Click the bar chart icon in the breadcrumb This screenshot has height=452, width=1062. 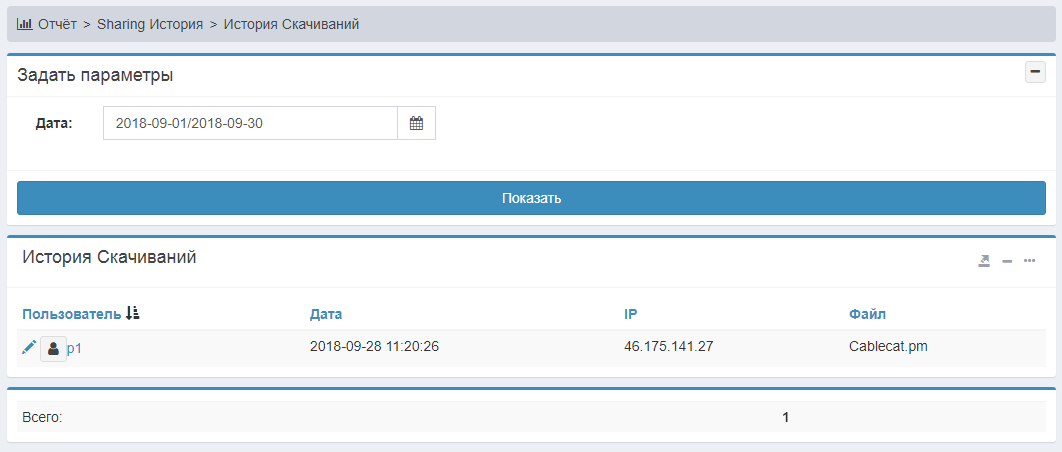(x=25, y=23)
